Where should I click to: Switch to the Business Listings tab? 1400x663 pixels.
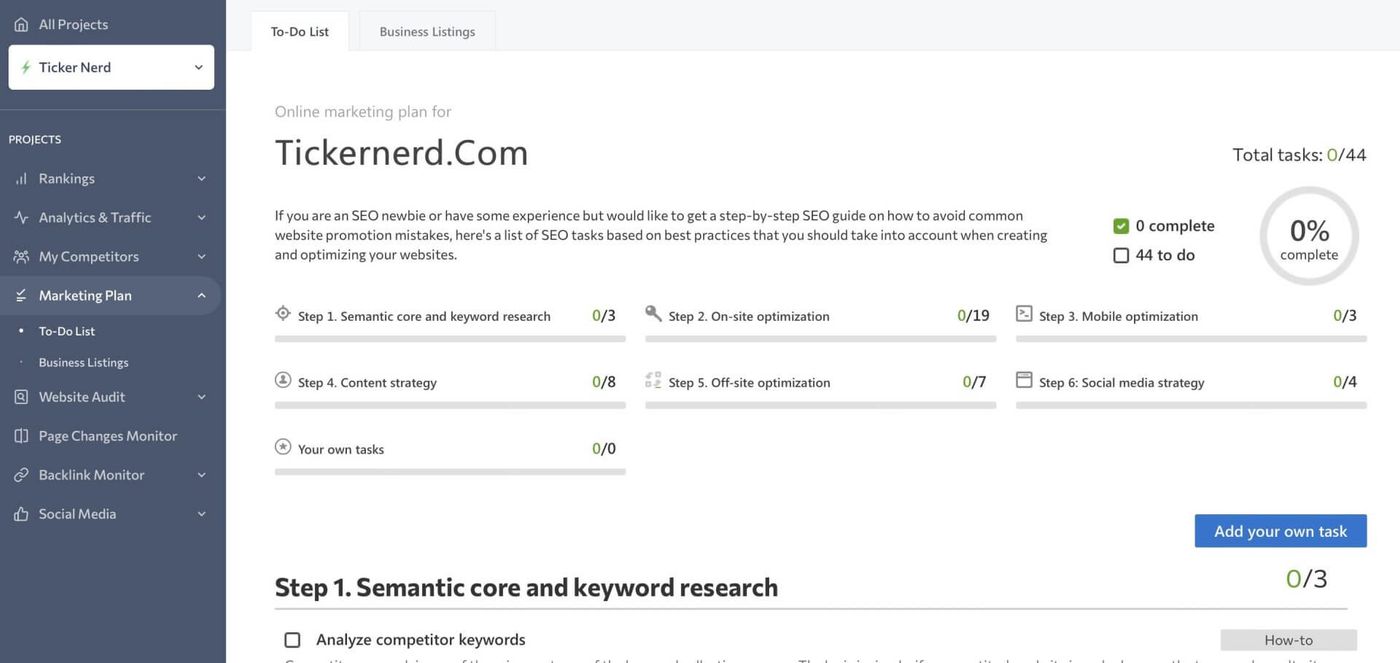pos(427,31)
